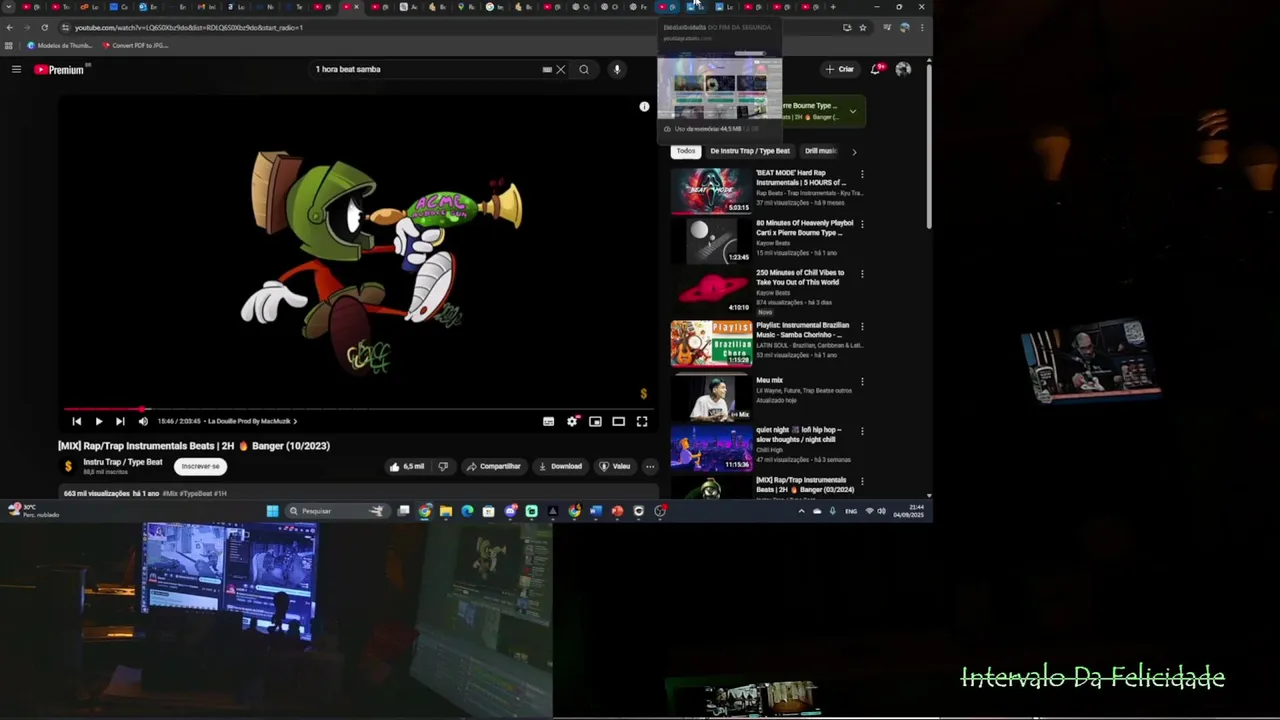Viewport: 1280px width, 720px height.
Task: Click the browser address bar URL
Action: point(189,27)
